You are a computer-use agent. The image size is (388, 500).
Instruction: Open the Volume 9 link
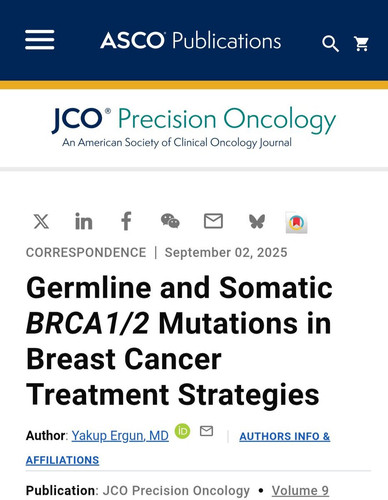point(300,491)
